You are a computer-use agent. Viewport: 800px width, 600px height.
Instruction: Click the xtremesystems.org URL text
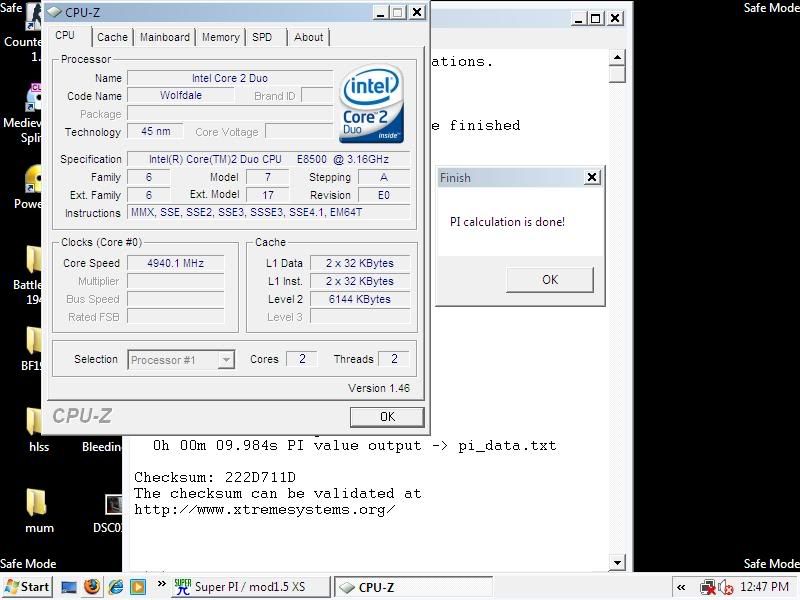click(x=264, y=509)
